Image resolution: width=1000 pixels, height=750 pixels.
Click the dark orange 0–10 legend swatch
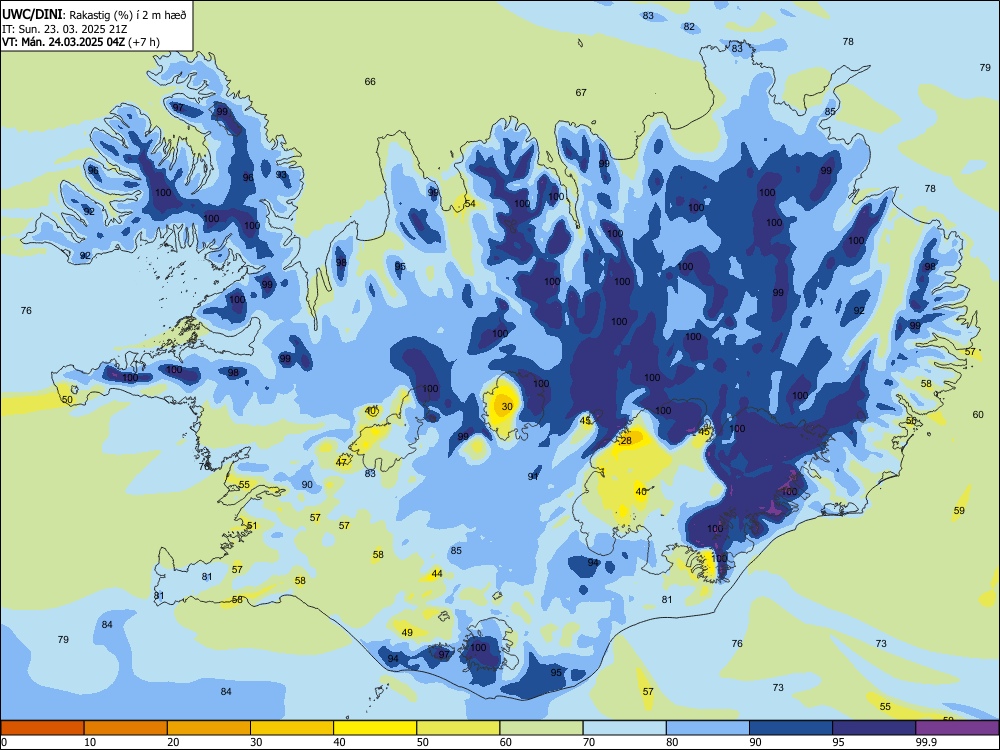coord(42,728)
